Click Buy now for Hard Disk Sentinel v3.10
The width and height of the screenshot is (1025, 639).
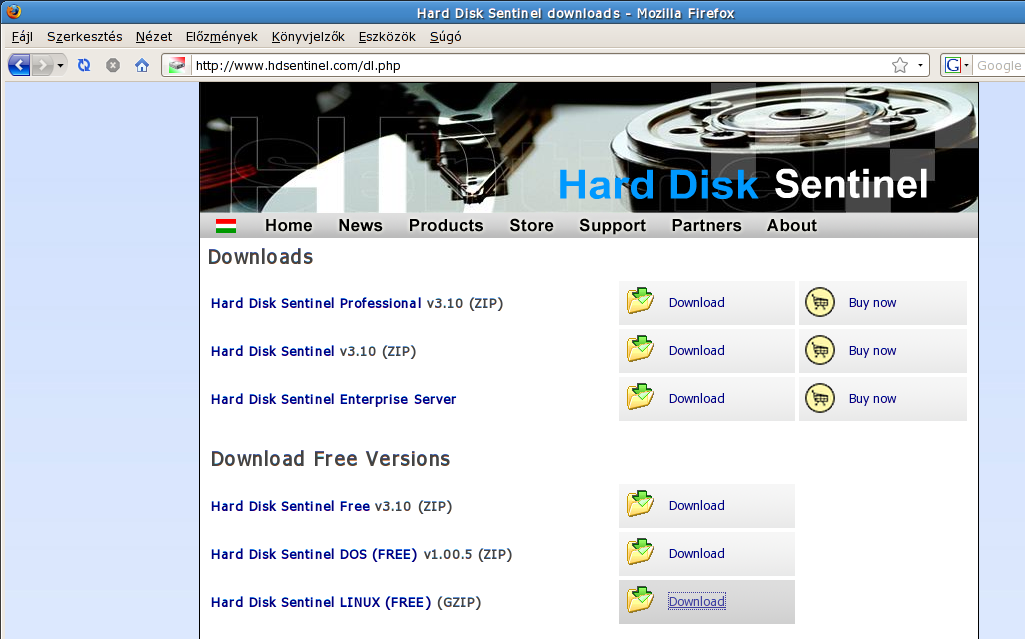pyautogui.click(x=872, y=351)
